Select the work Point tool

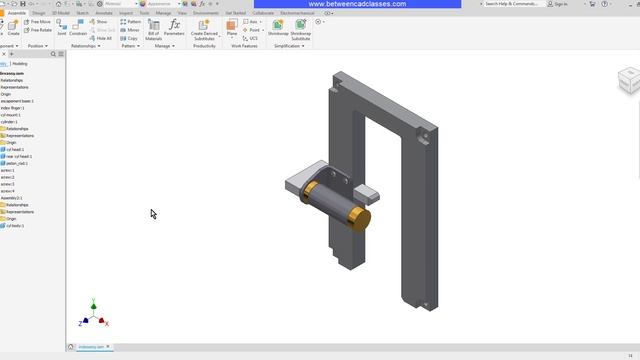[x=251, y=30]
